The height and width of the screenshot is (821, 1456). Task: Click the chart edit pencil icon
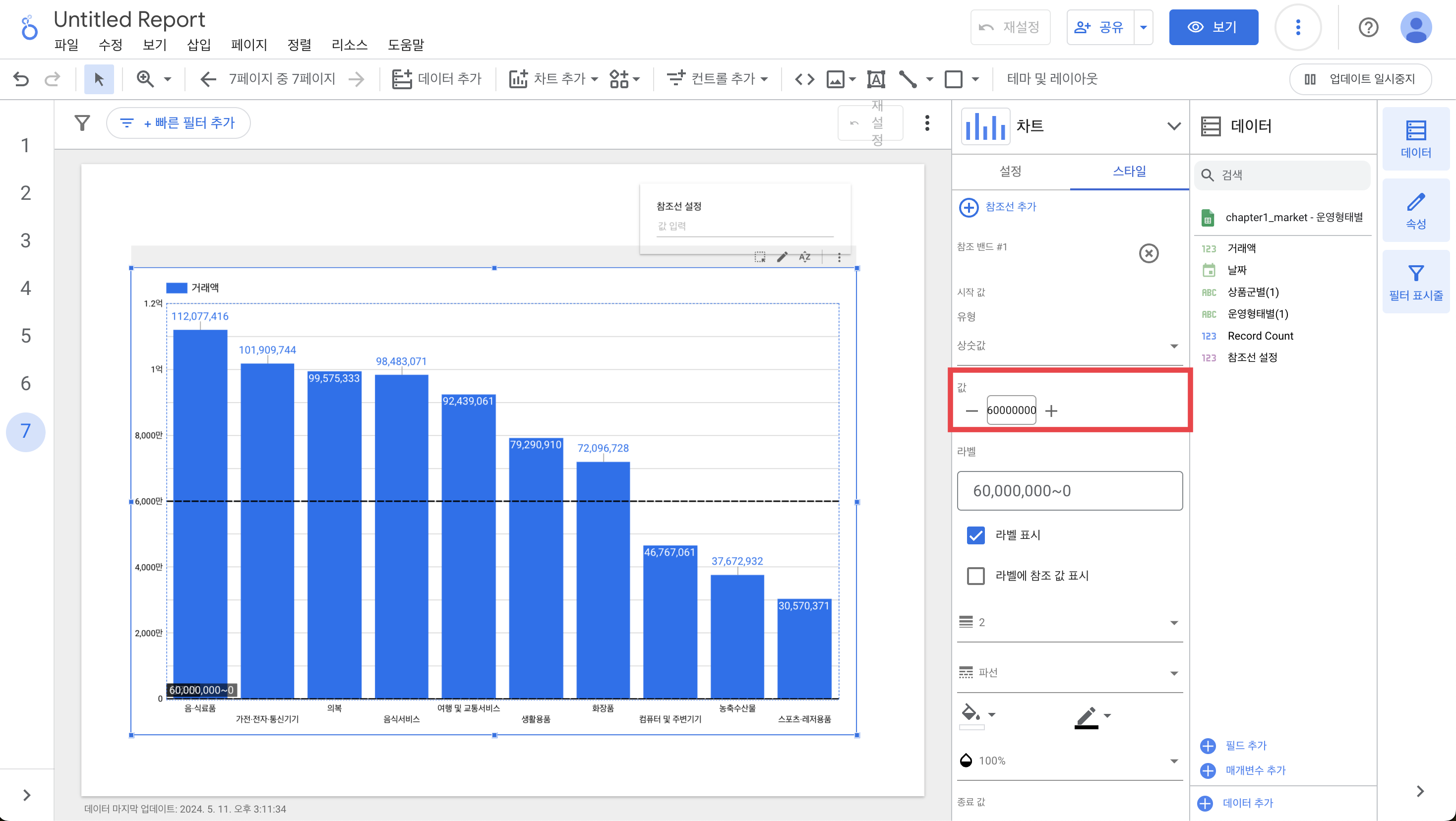click(782, 257)
